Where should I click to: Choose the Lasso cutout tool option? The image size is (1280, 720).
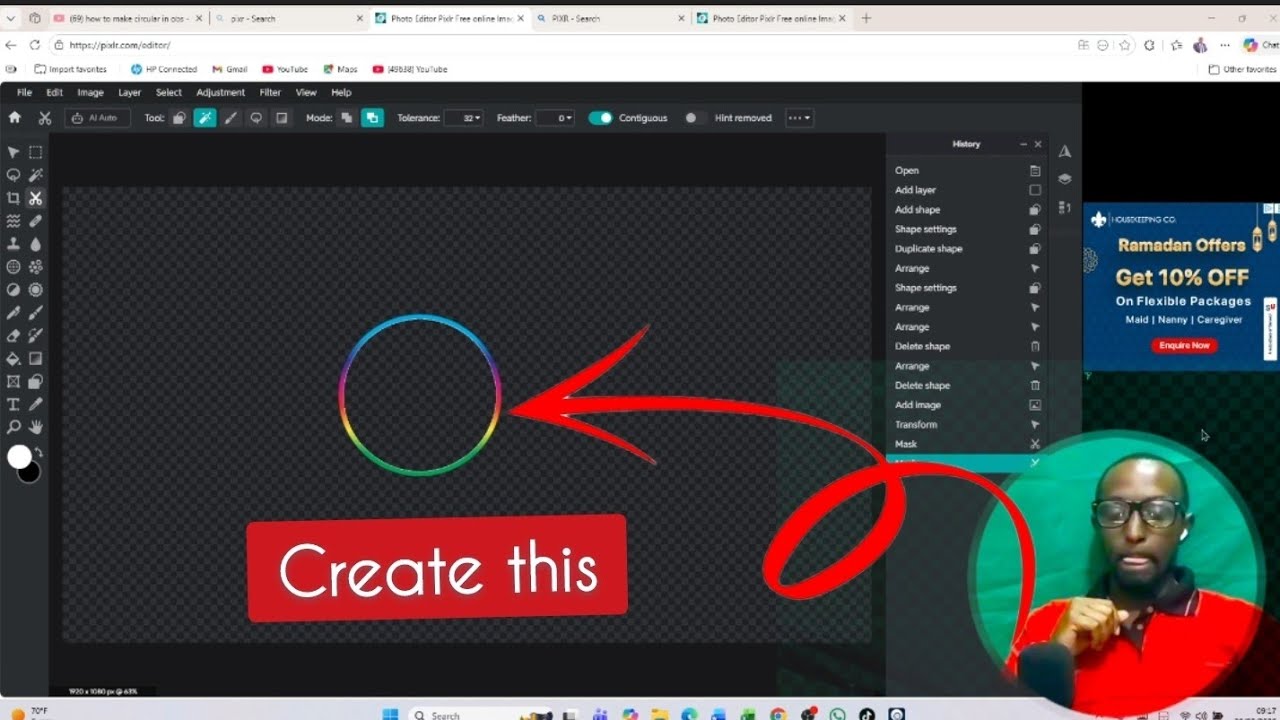256,118
